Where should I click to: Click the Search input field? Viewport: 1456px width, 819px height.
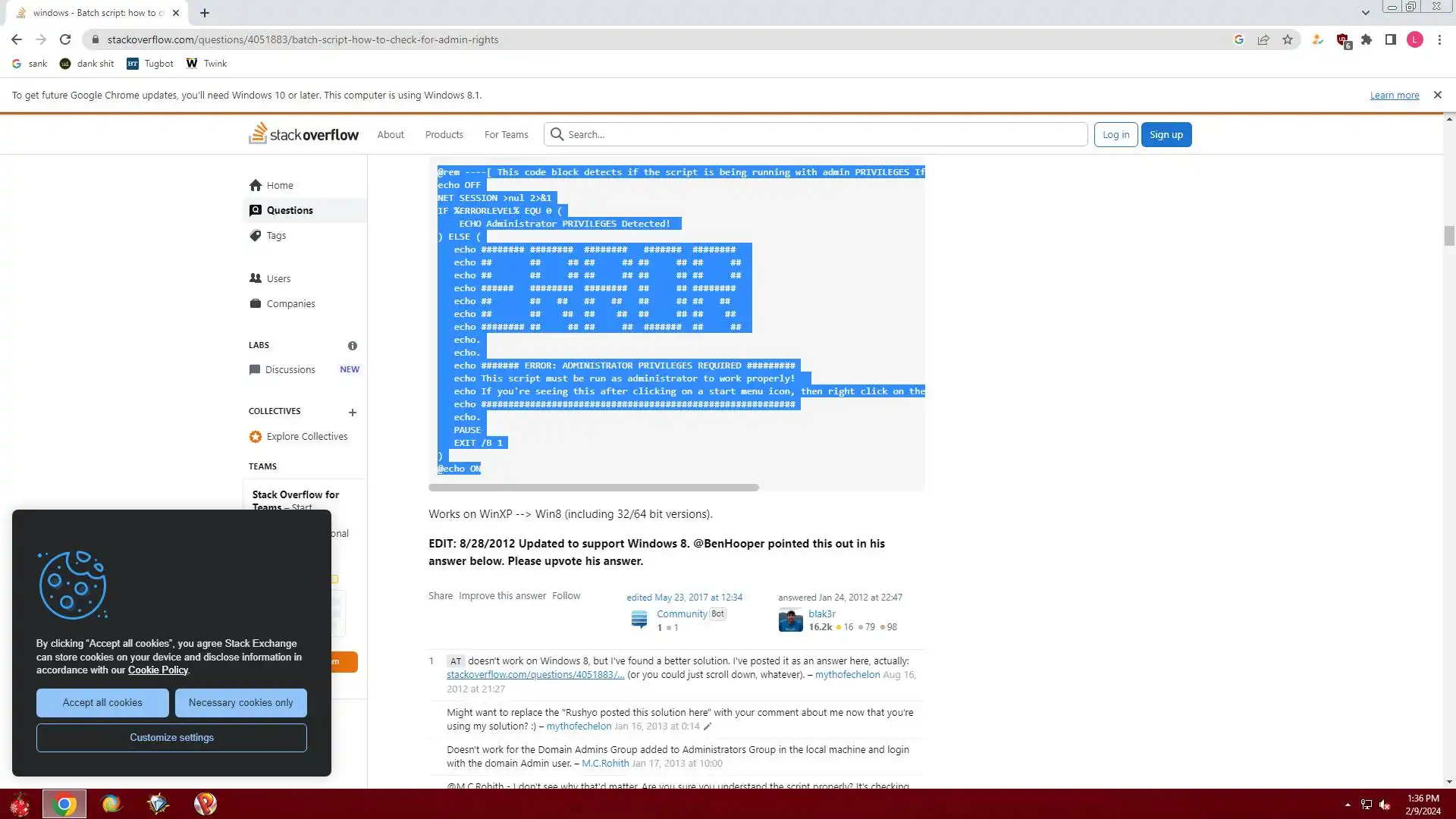click(823, 134)
